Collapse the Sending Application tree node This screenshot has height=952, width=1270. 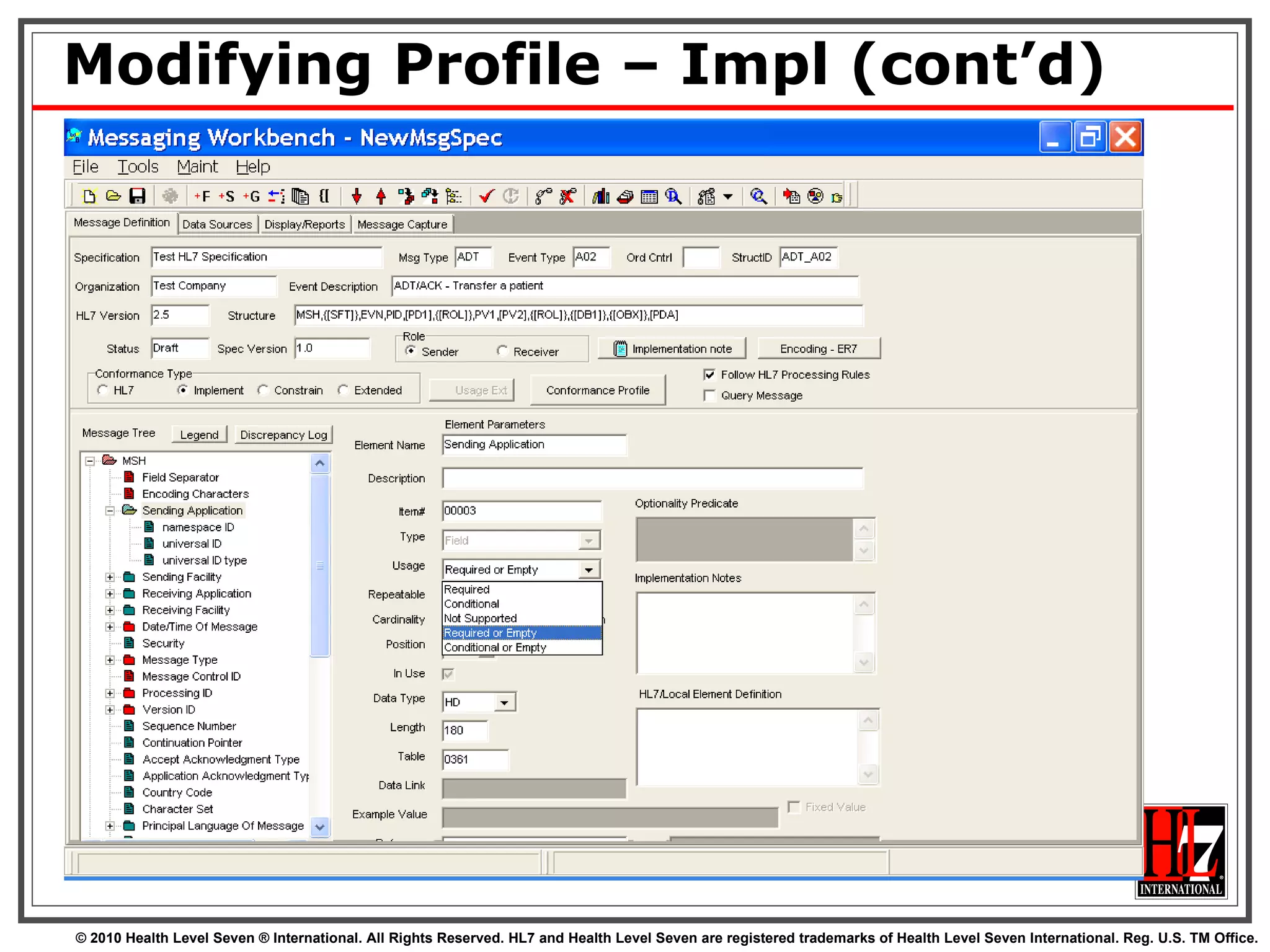click(x=110, y=511)
